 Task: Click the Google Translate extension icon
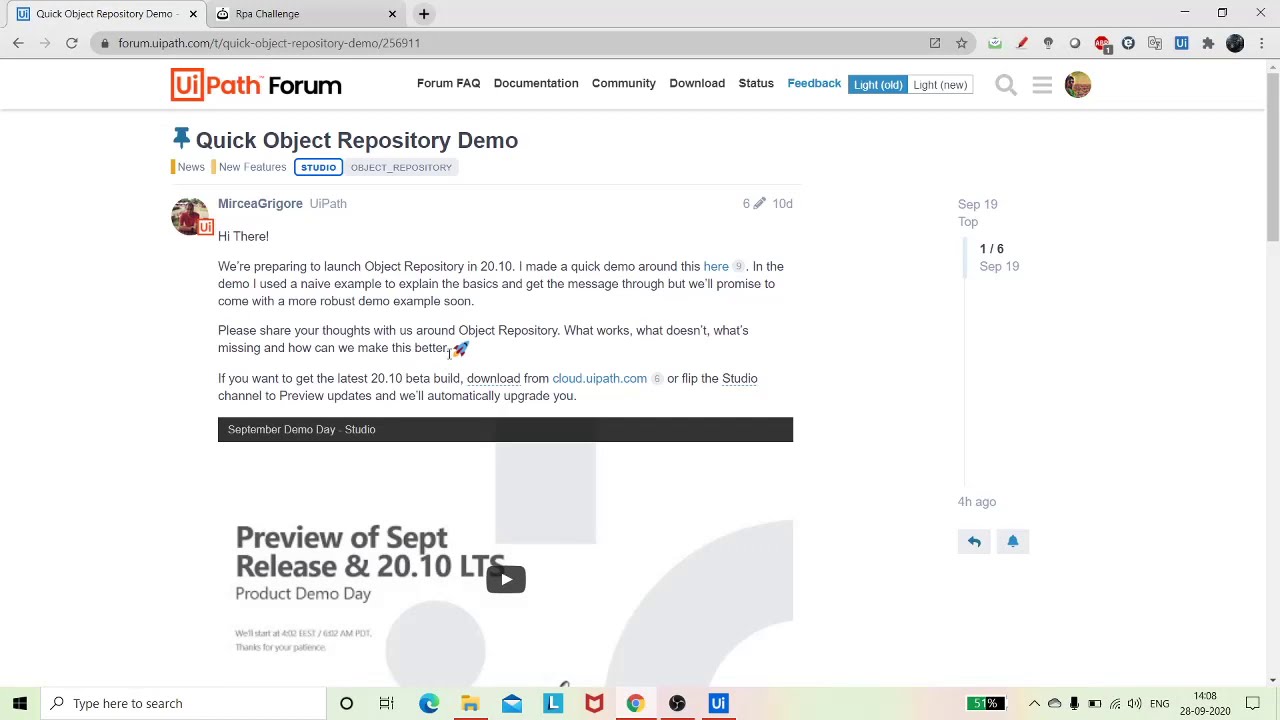[1155, 43]
